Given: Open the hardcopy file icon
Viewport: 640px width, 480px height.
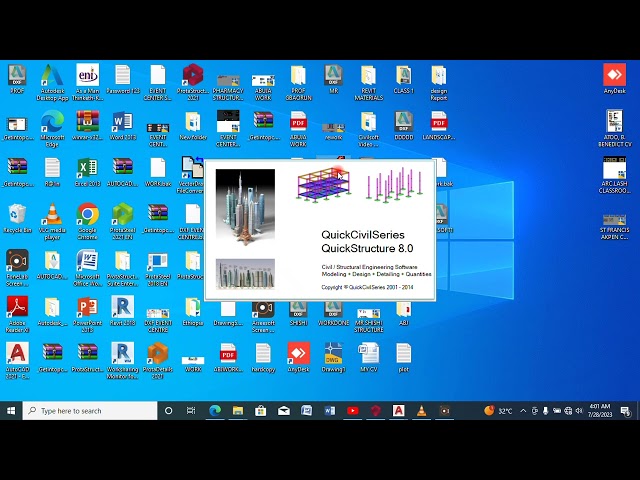Looking at the screenshot, I should (263, 358).
